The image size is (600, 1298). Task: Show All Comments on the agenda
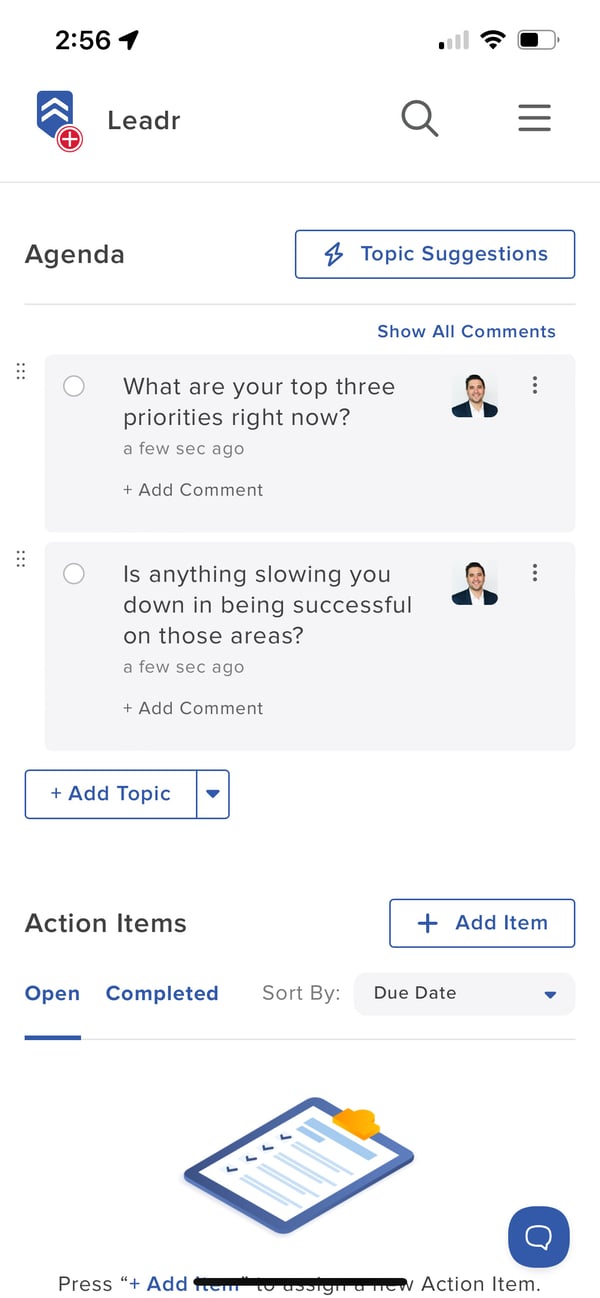click(466, 331)
